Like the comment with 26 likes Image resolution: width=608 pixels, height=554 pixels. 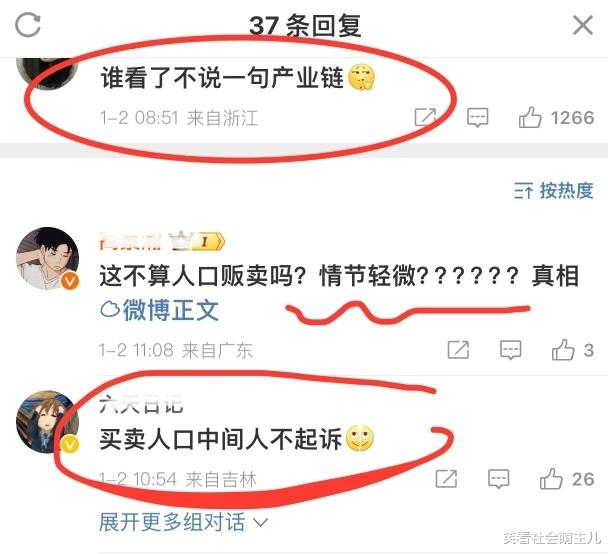coord(551,478)
